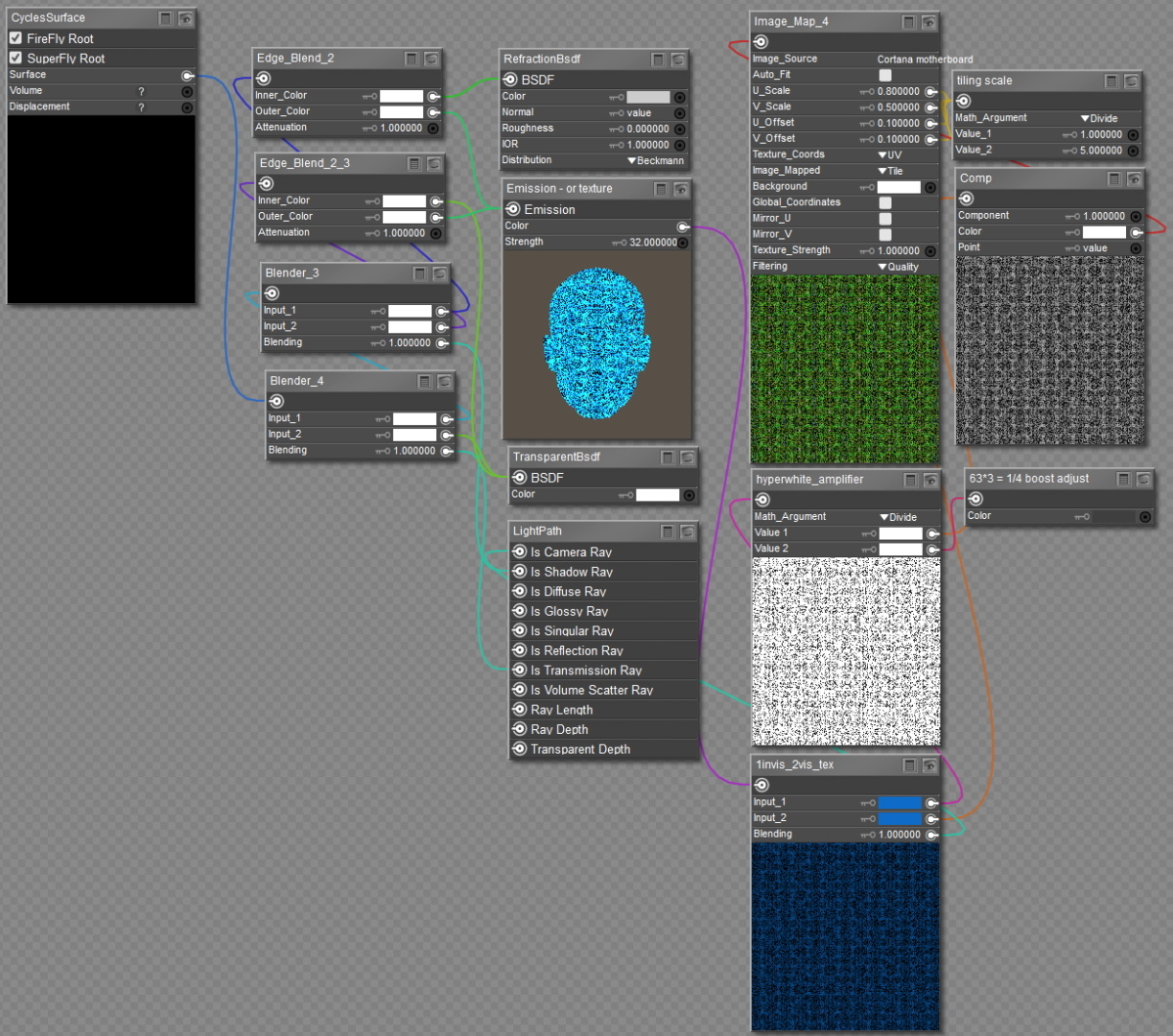Disable the SuperFly Root checkbox
This screenshot has width=1173, height=1036.
(16, 58)
